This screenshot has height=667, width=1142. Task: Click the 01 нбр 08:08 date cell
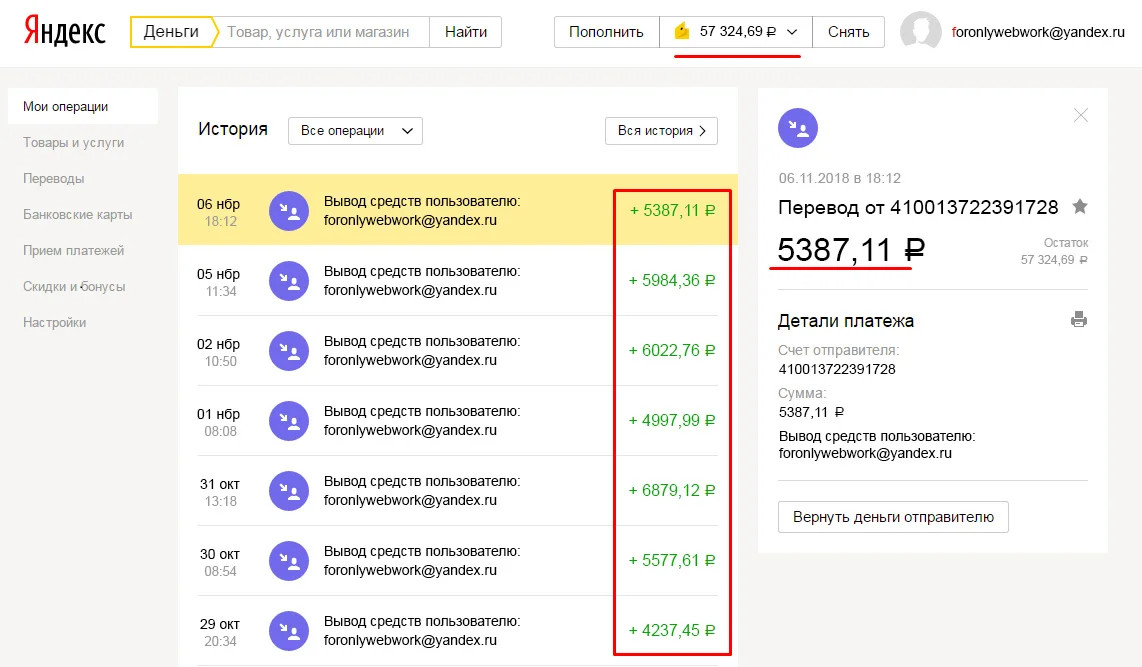tap(218, 422)
